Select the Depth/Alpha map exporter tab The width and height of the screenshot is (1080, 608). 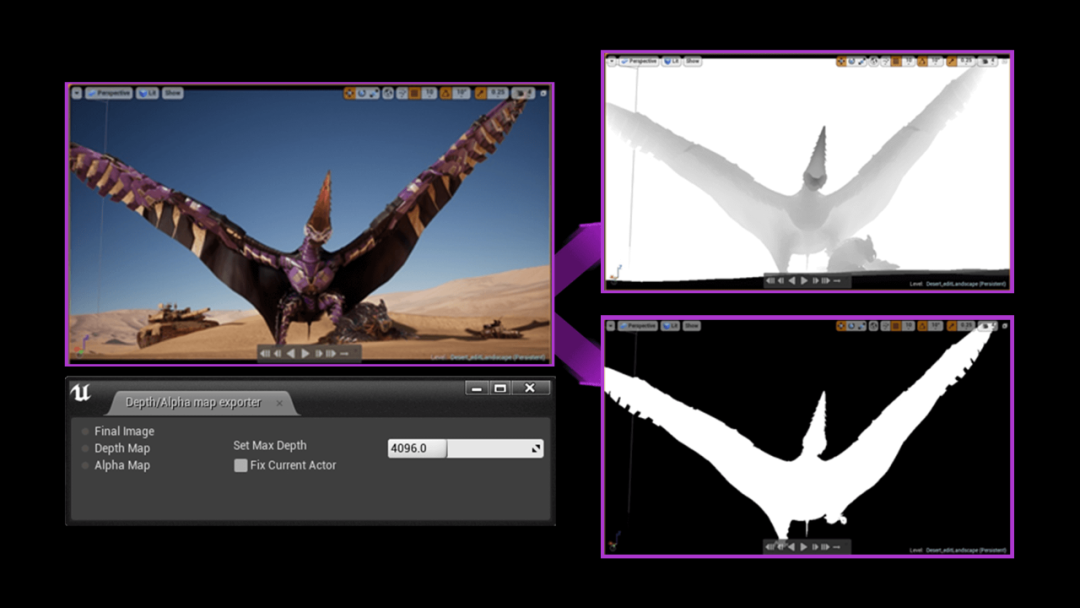click(x=193, y=403)
